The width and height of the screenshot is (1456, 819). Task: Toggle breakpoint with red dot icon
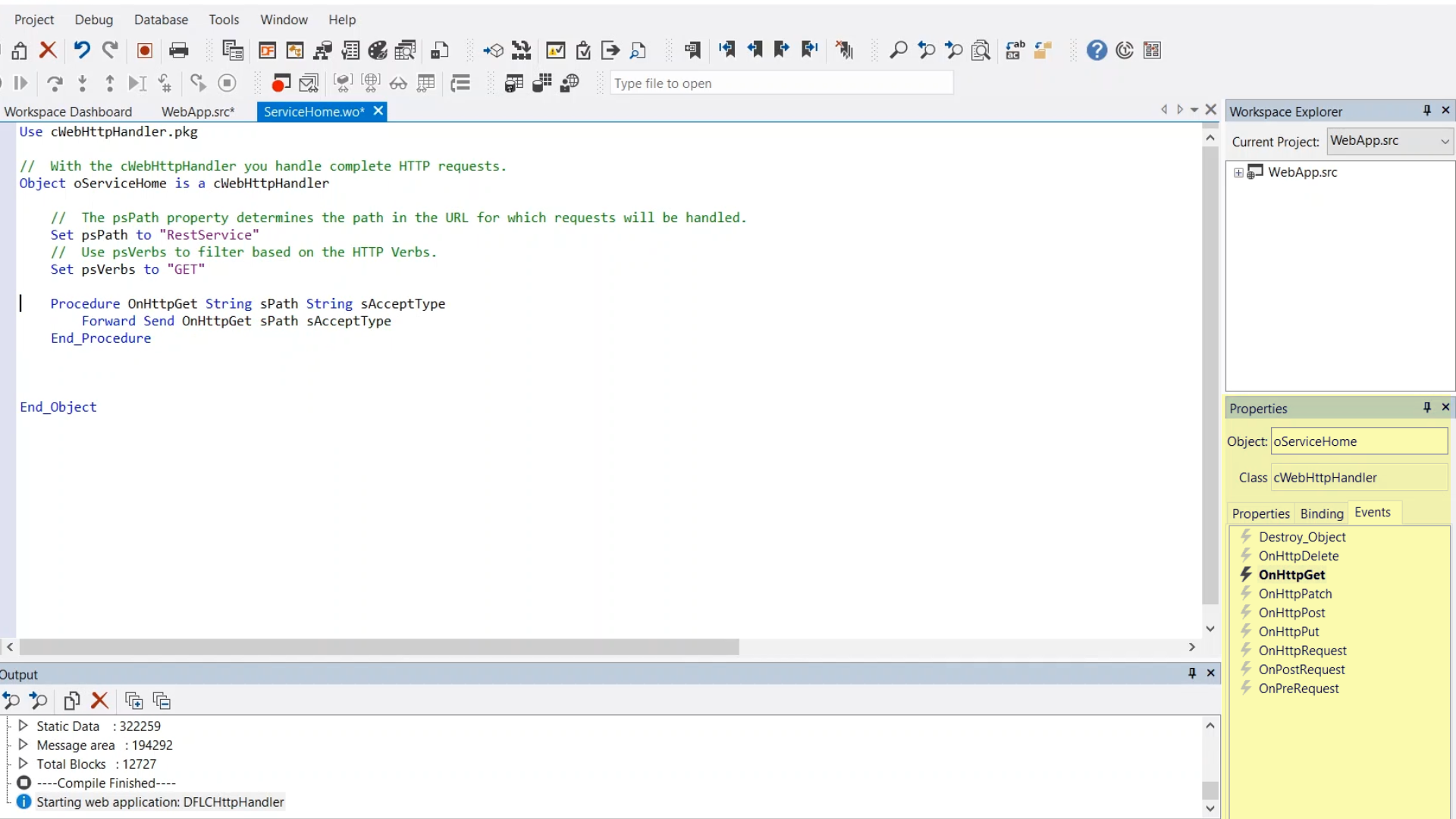pyautogui.click(x=281, y=83)
